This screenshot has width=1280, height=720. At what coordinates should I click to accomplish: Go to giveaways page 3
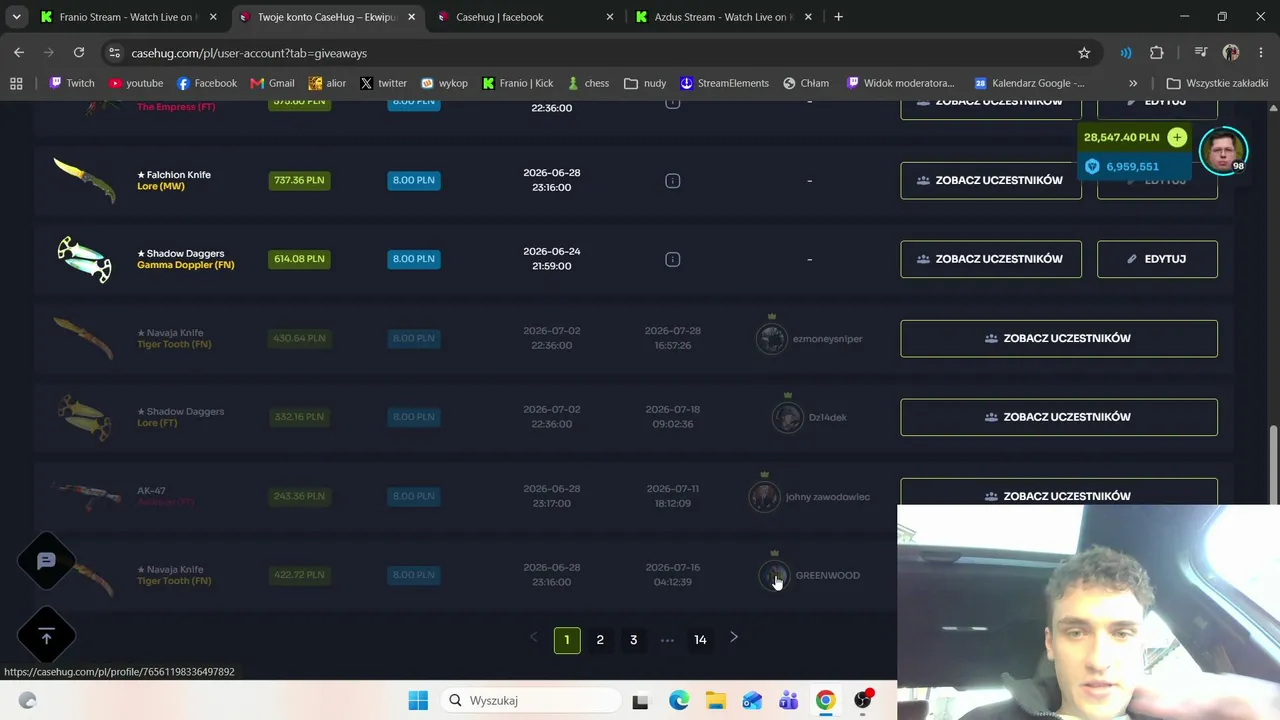click(x=633, y=640)
